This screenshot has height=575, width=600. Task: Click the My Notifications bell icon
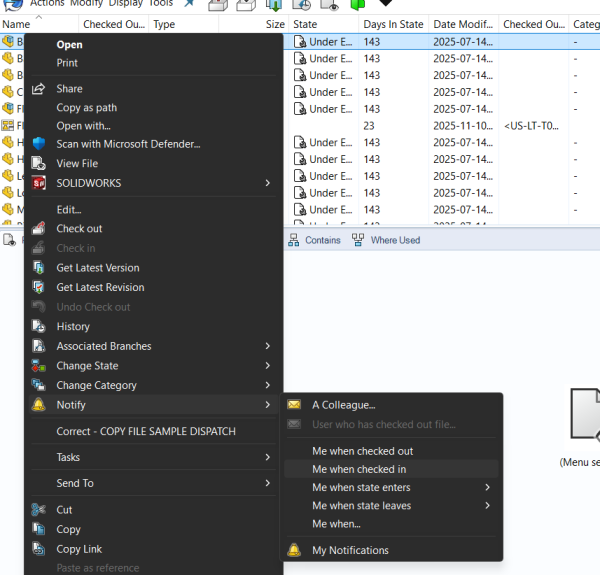[x=294, y=550]
